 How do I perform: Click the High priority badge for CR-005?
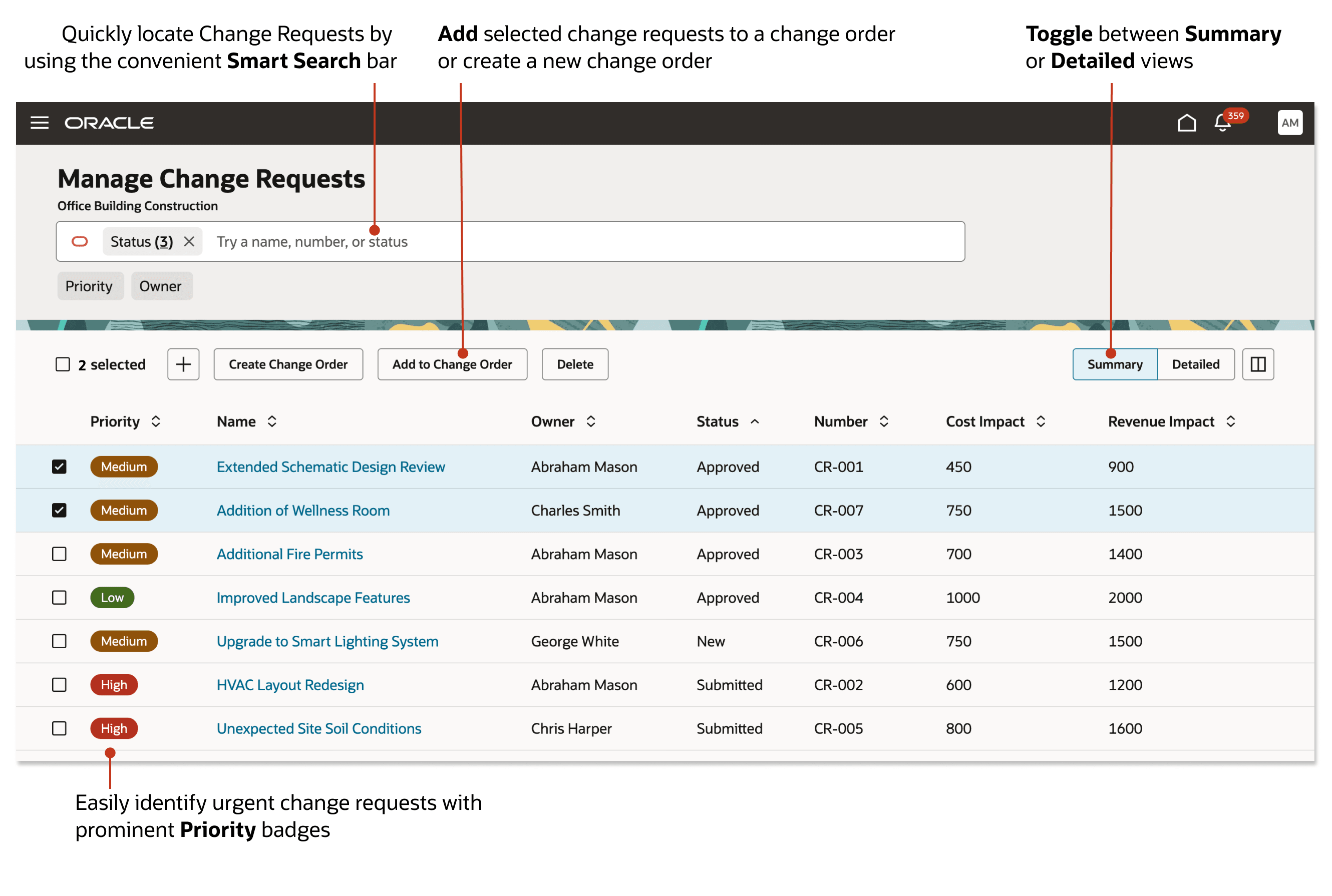[114, 729]
